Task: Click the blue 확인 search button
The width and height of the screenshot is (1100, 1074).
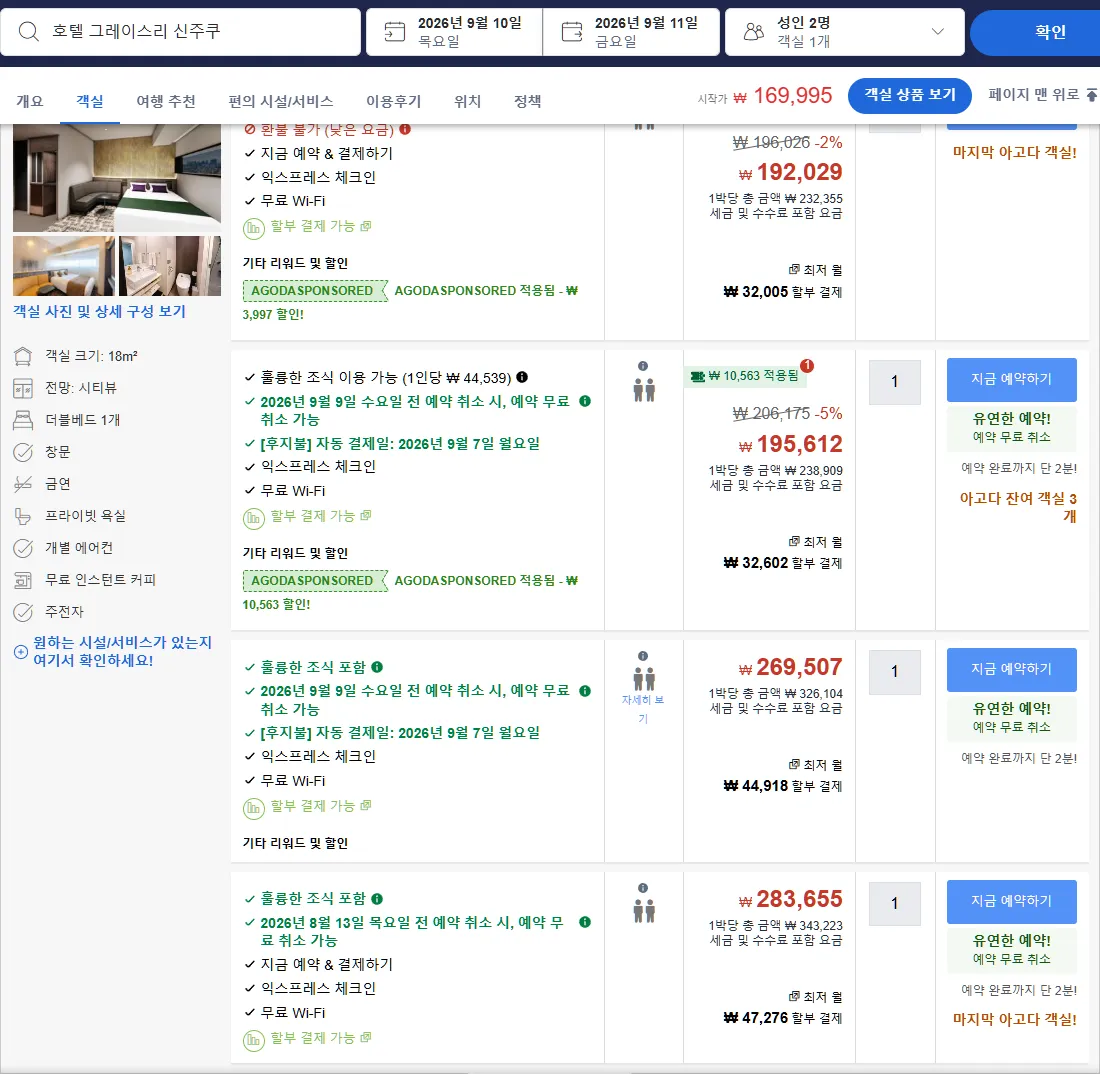Action: click(1035, 32)
